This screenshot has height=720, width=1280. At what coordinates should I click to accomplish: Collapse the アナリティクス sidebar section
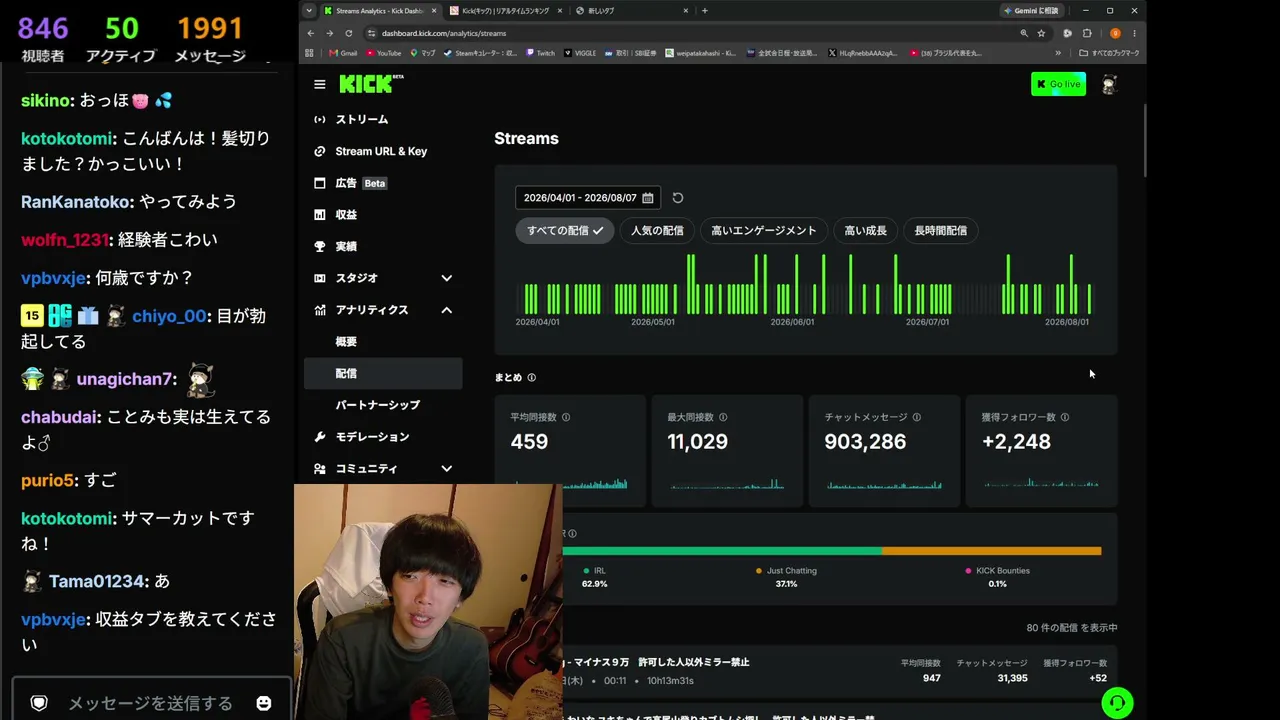pyautogui.click(x=447, y=310)
